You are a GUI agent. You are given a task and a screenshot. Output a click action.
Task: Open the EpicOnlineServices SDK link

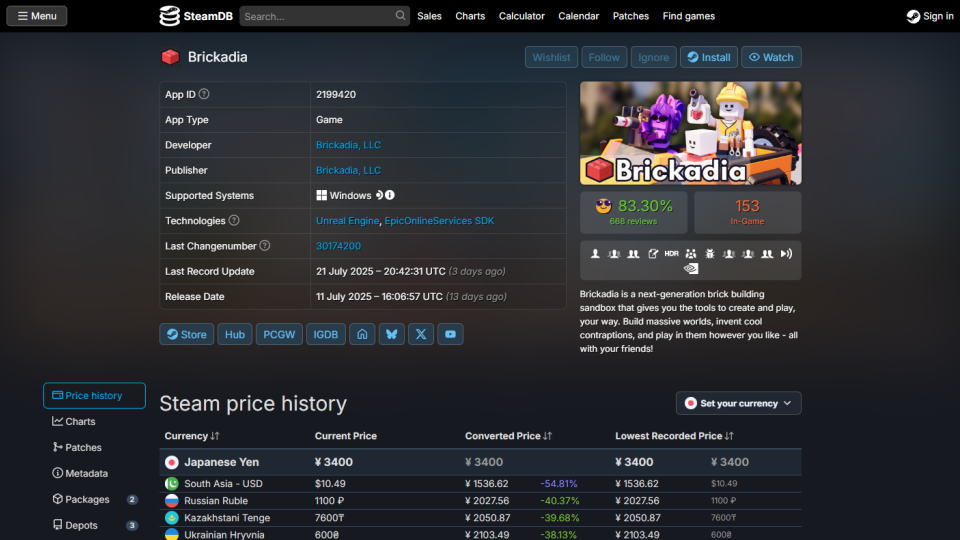pyautogui.click(x=439, y=220)
